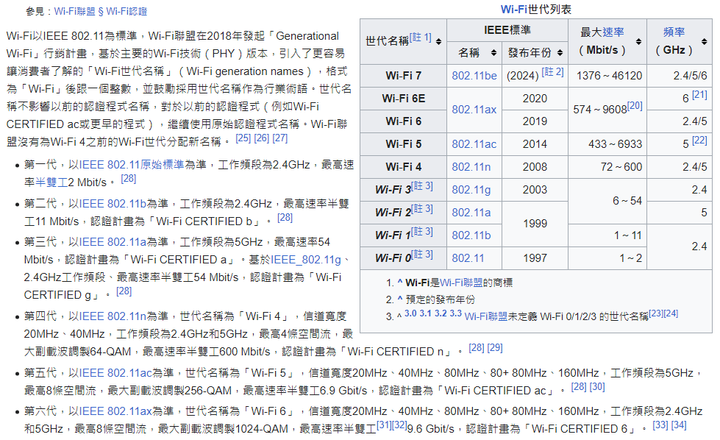Select the Wi-Fi 6E row header cell
Image resolution: width=720 pixels, height=440 pixels.
pyautogui.click(x=404, y=99)
